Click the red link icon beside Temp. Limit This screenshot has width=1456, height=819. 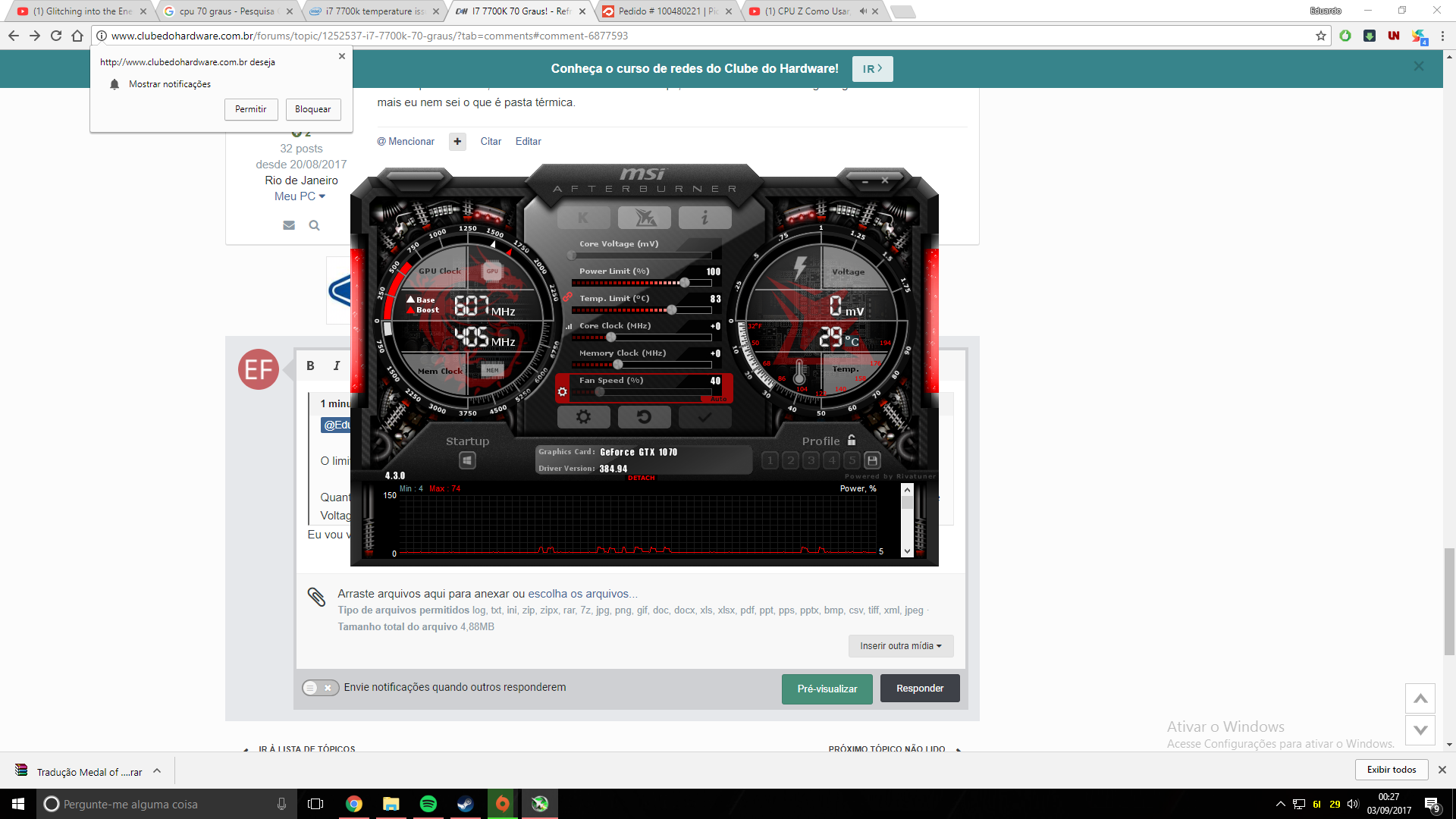(x=567, y=297)
